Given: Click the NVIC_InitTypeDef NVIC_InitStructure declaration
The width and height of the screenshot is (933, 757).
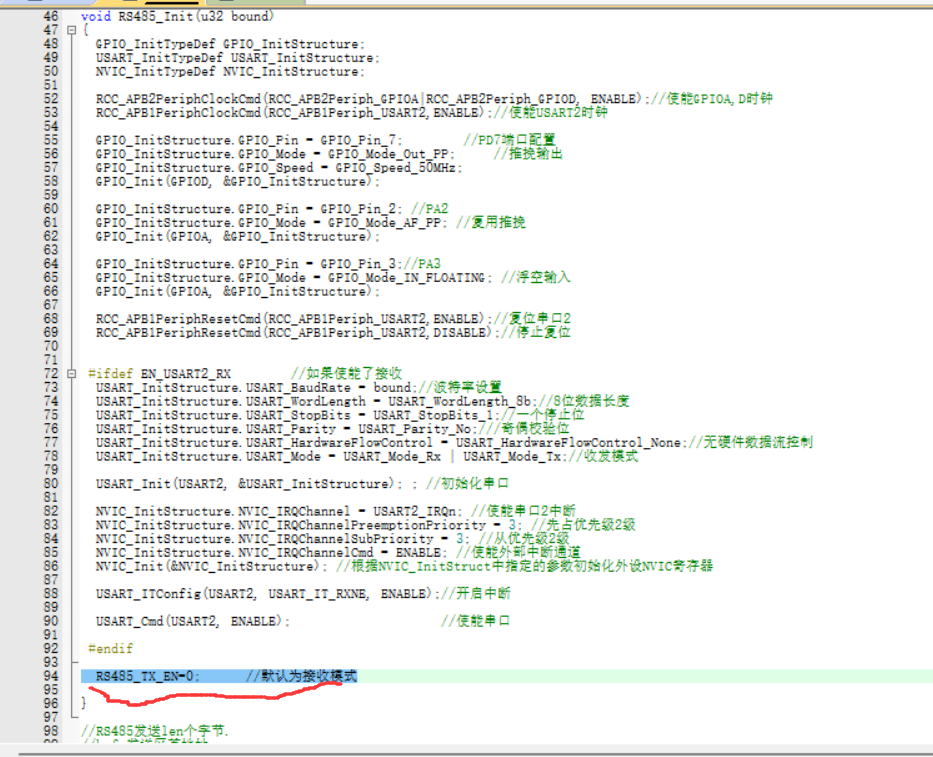Looking at the screenshot, I should click(230, 71).
